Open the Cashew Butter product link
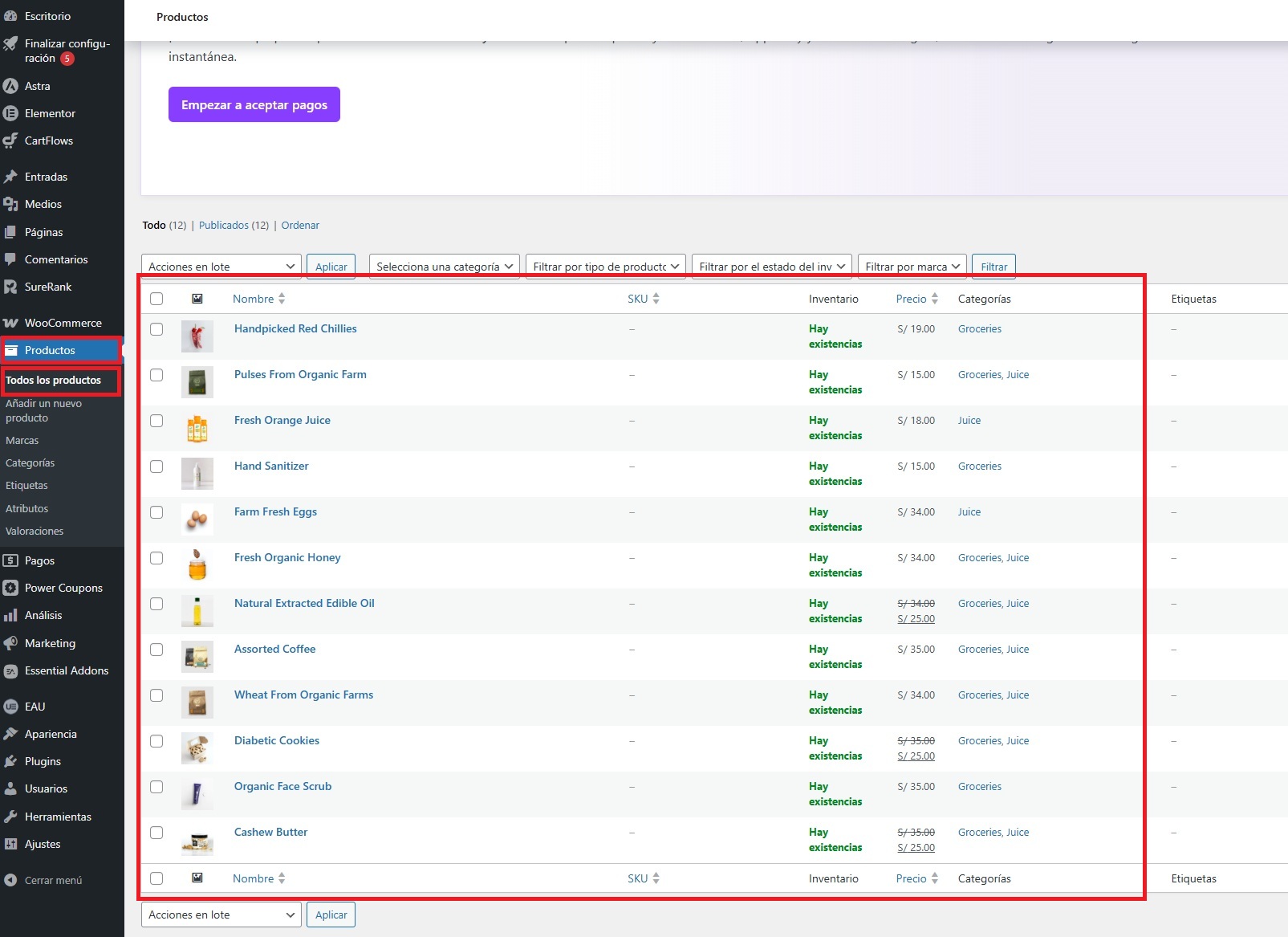The width and height of the screenshot is (1288, 937). pos(270,832)
